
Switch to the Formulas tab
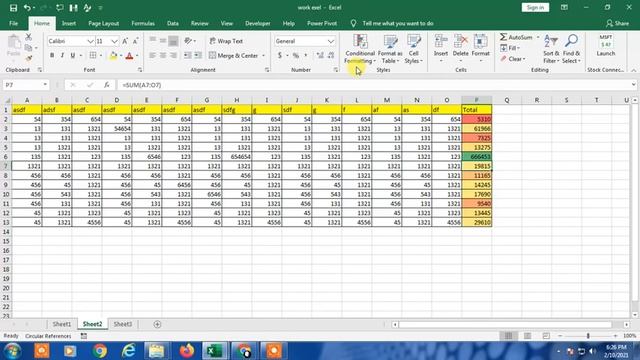pyautogui.click(x=143, y=24)
